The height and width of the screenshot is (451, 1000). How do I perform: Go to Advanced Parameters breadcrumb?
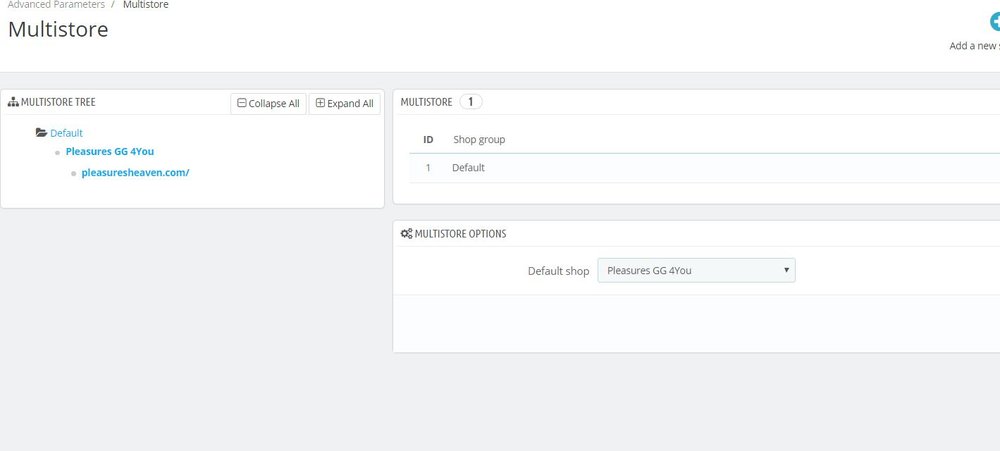(x=56, y=5)
